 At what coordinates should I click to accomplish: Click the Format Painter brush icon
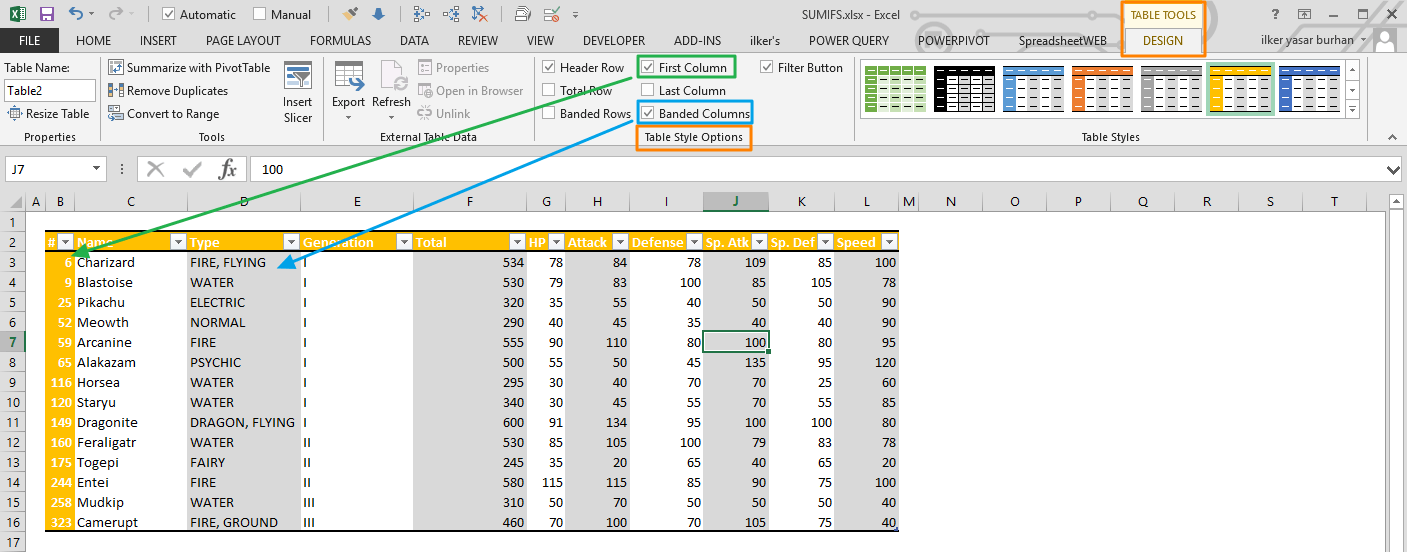[350, 14]
